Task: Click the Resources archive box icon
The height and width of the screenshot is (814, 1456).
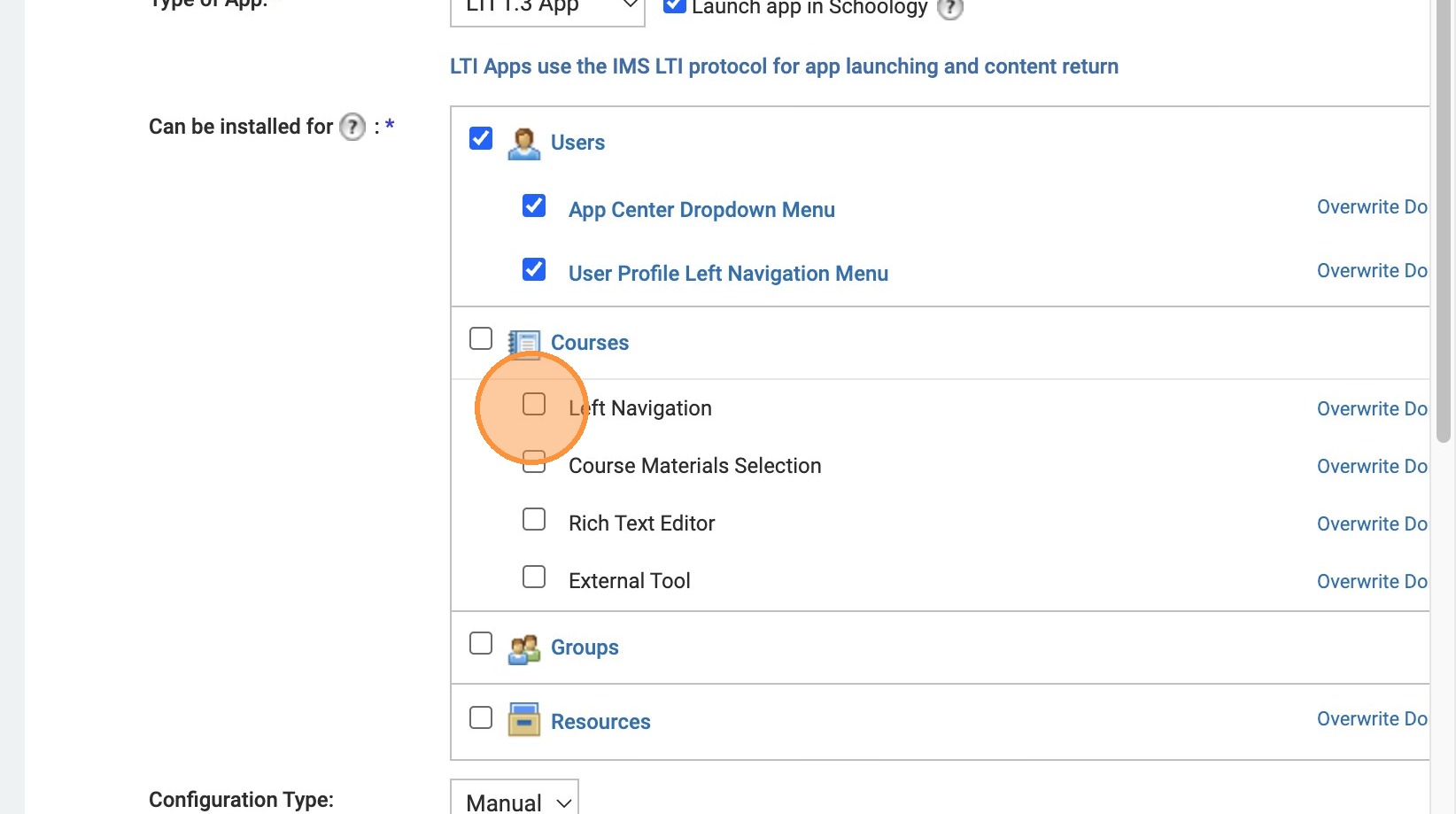Action: (523, 720)
